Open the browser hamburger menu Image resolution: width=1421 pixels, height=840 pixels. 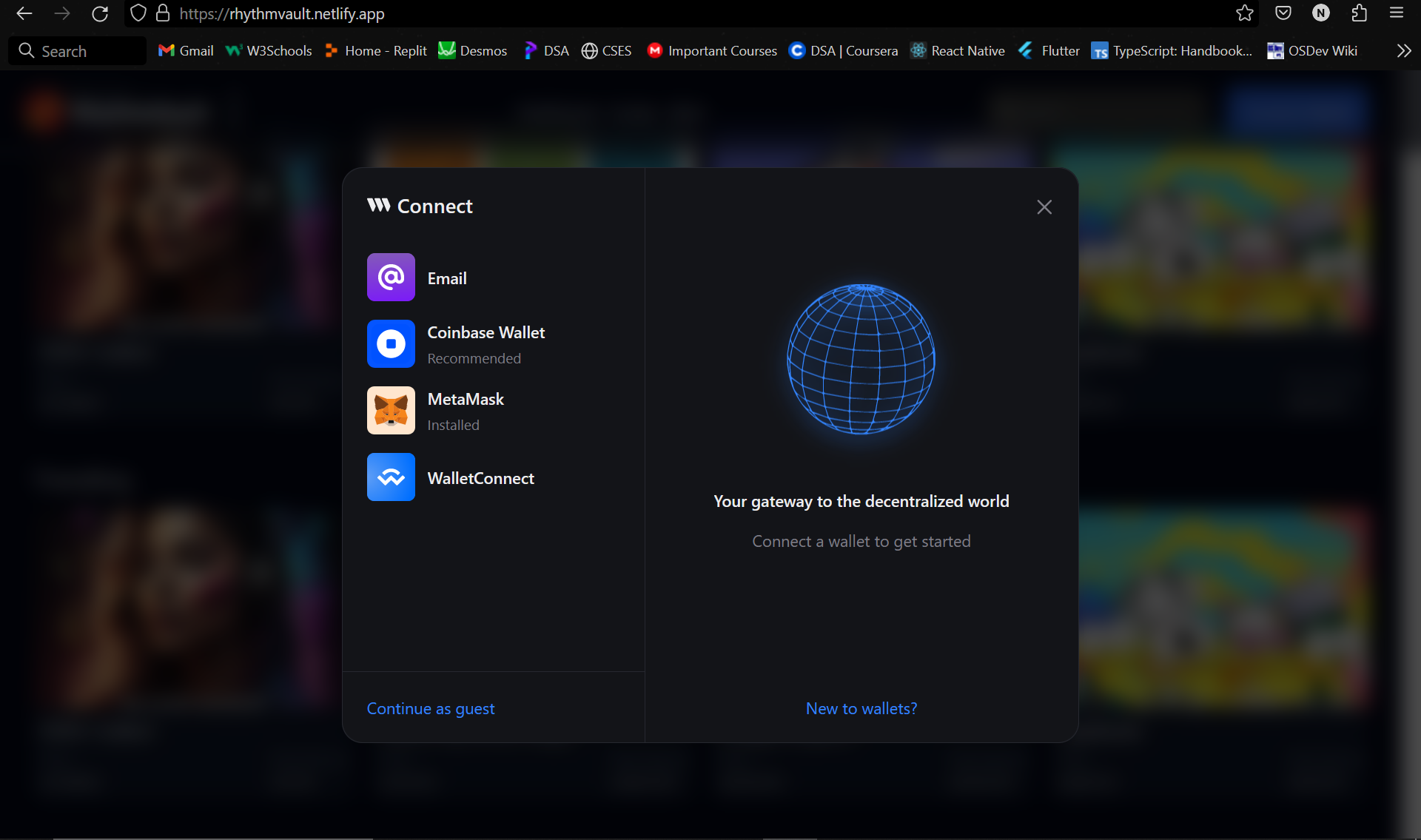[x=1397, y=13]
